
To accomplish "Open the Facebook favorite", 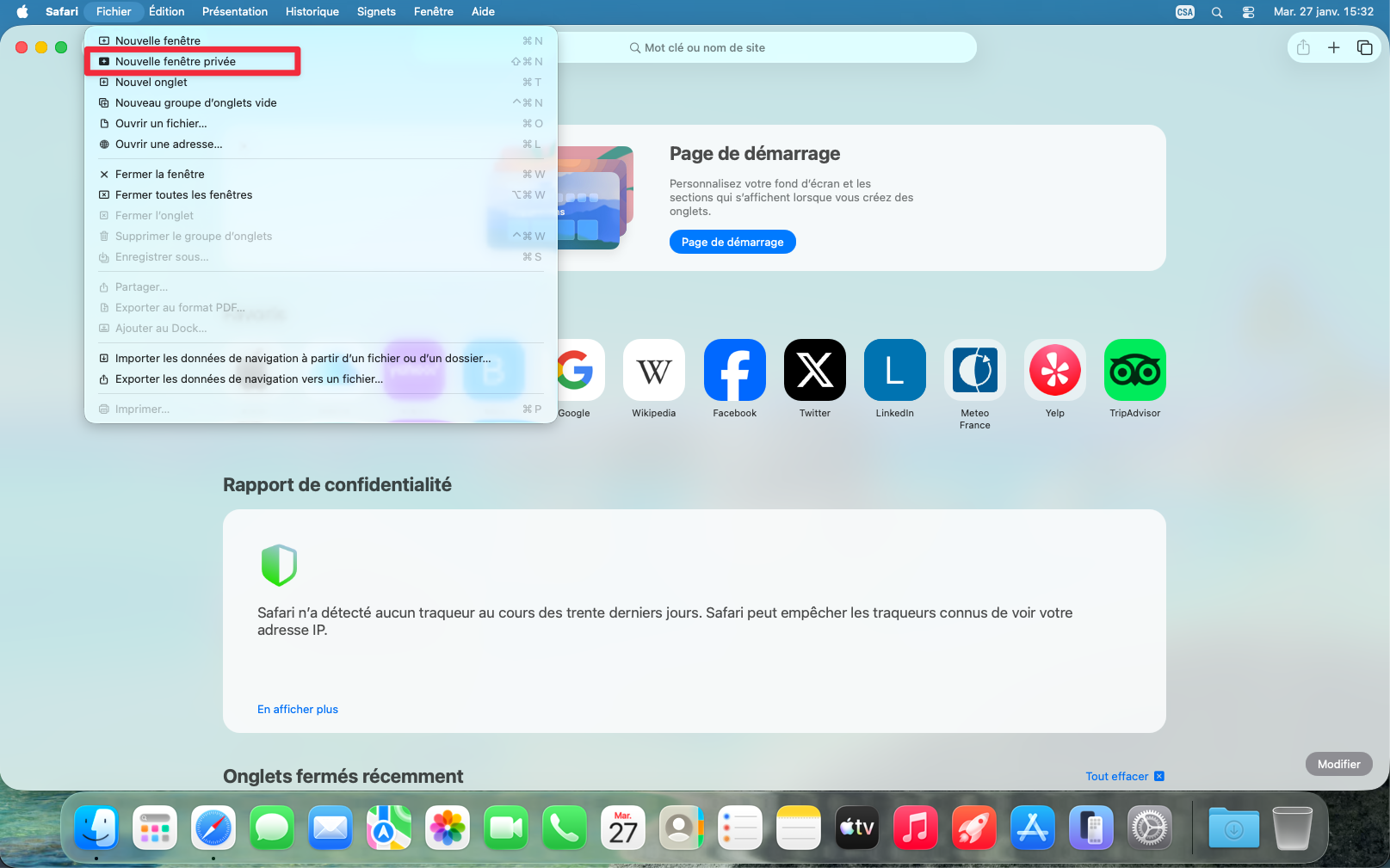I will [x=735, y=370].
